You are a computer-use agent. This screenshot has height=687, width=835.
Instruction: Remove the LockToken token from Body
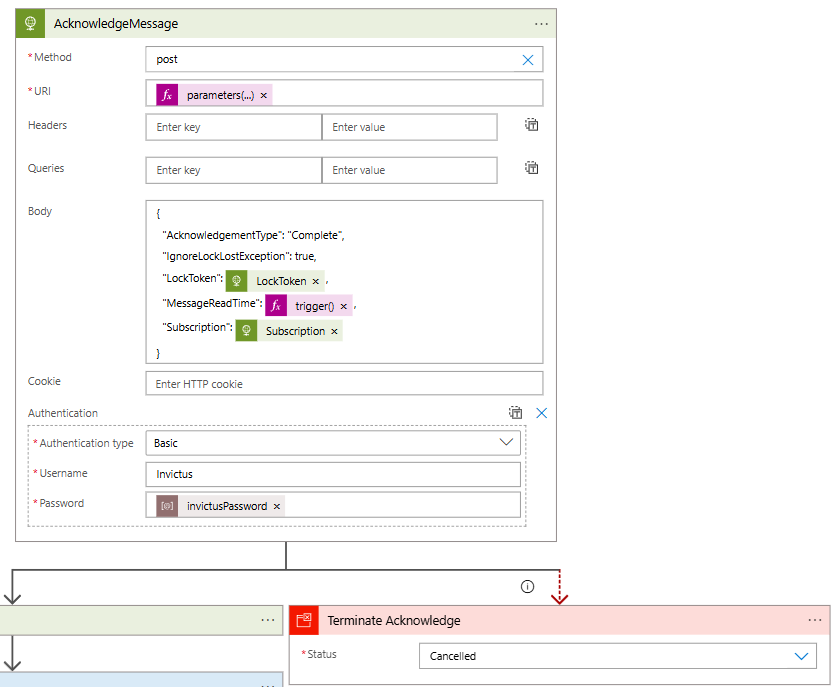point(316,281)
